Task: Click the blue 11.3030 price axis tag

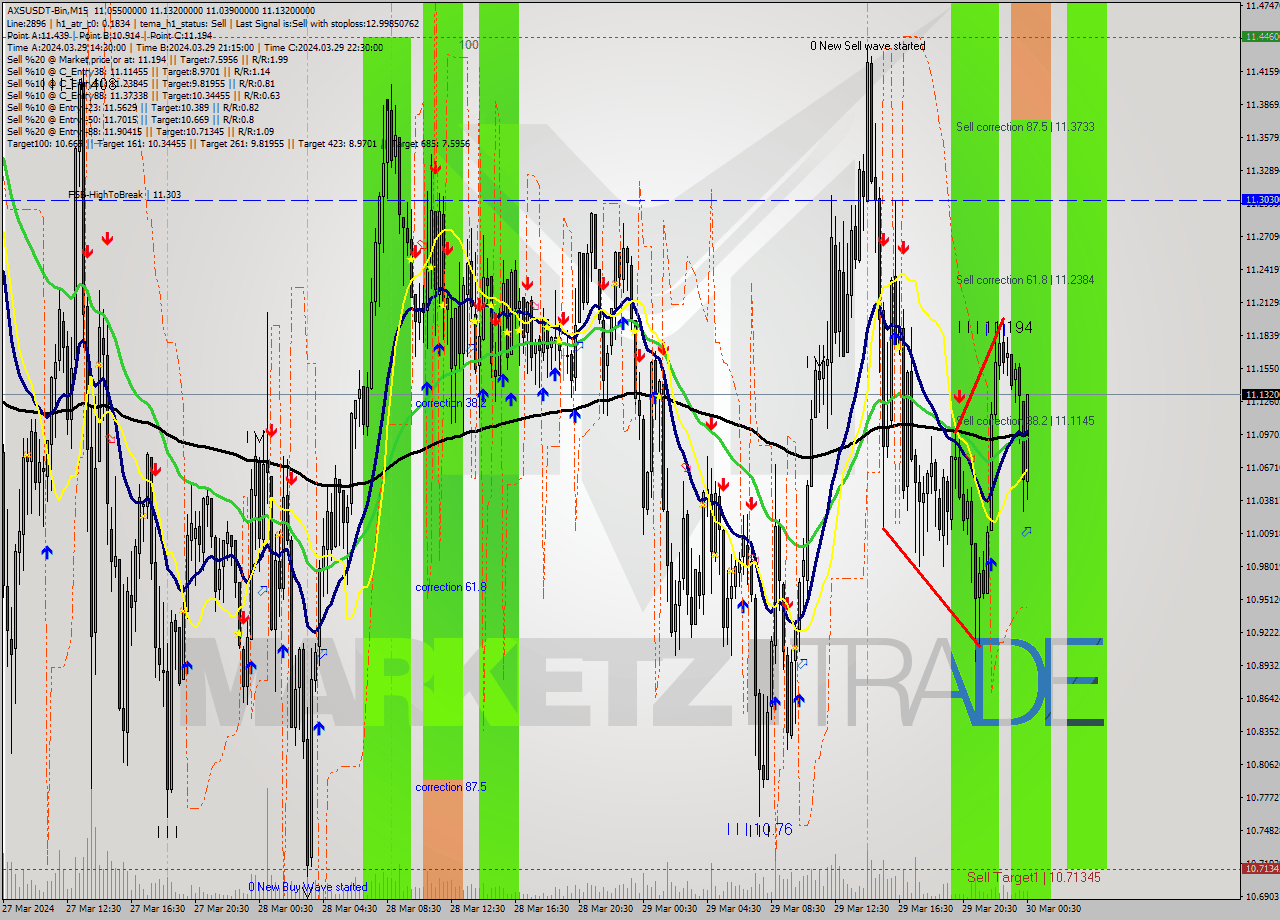Action: [1261, 200]
